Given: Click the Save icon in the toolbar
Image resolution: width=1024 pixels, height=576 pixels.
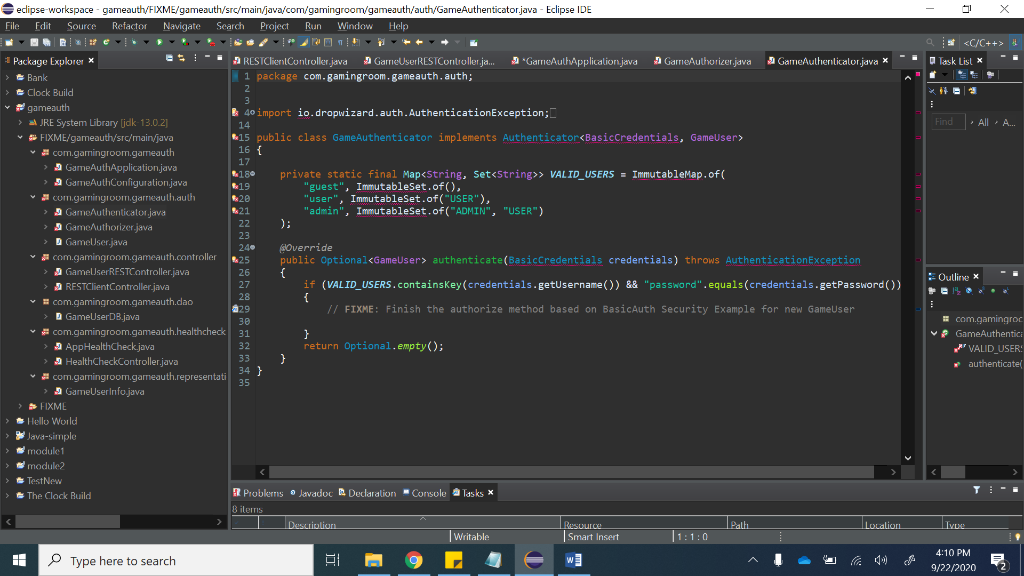Looking at the screenshot, I should (36, 43).
